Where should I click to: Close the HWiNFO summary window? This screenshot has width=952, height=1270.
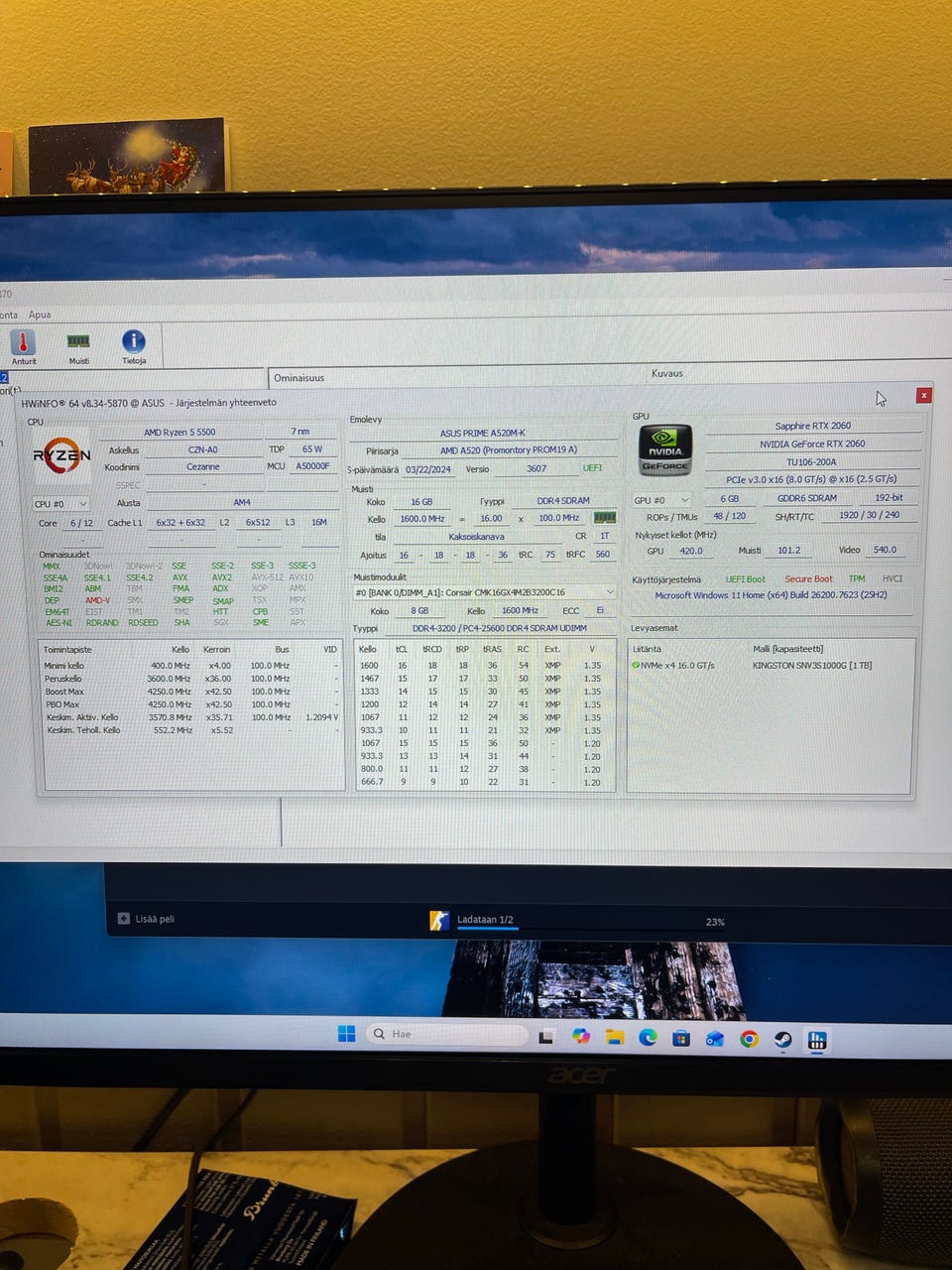(923, 395)
